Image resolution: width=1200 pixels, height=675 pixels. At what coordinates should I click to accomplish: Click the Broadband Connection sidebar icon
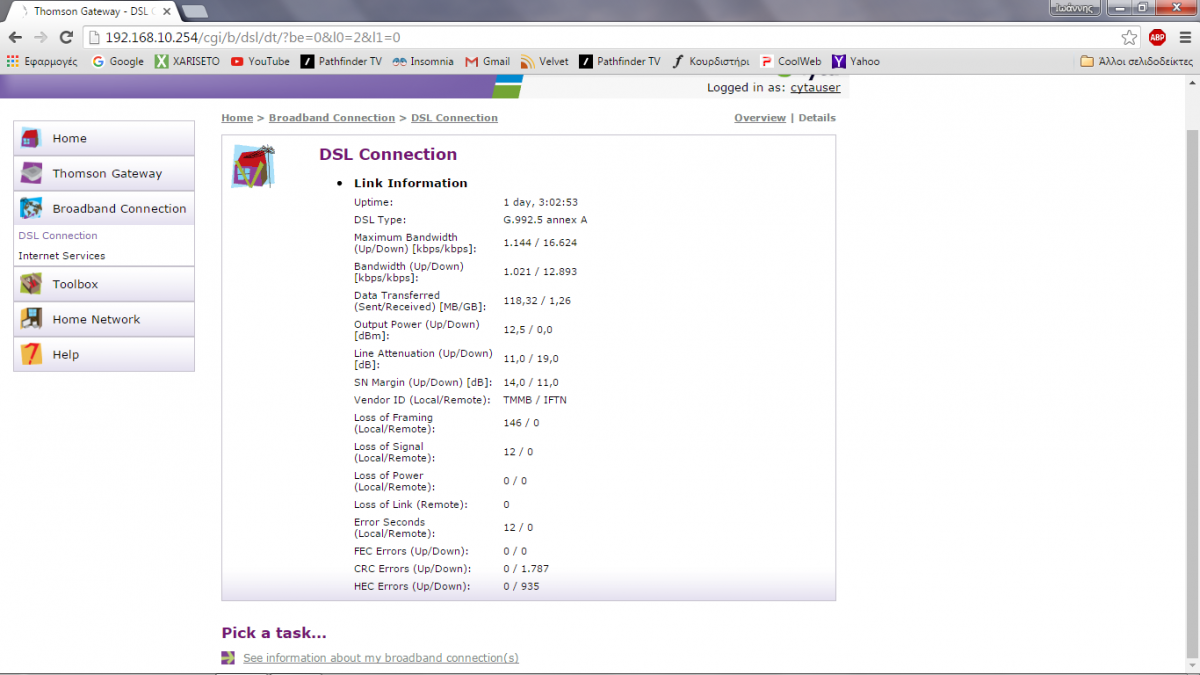(x=32, y=208)
